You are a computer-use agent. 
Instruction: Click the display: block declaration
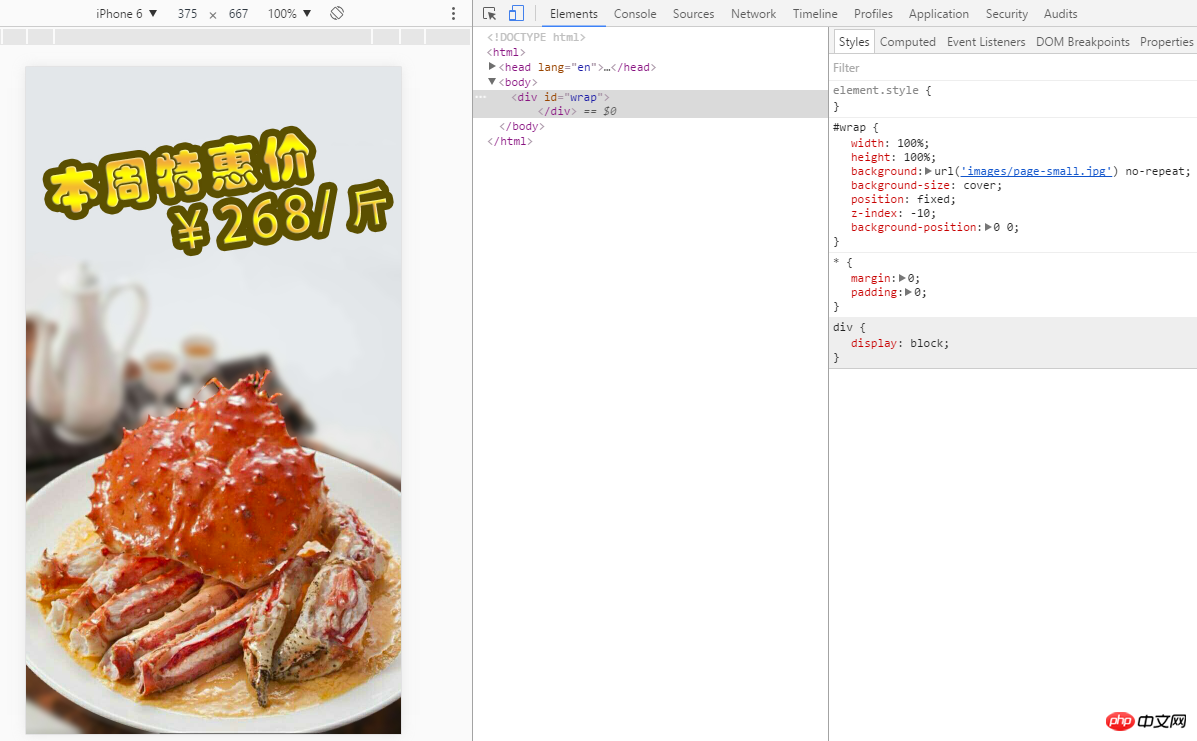(899, 343)
